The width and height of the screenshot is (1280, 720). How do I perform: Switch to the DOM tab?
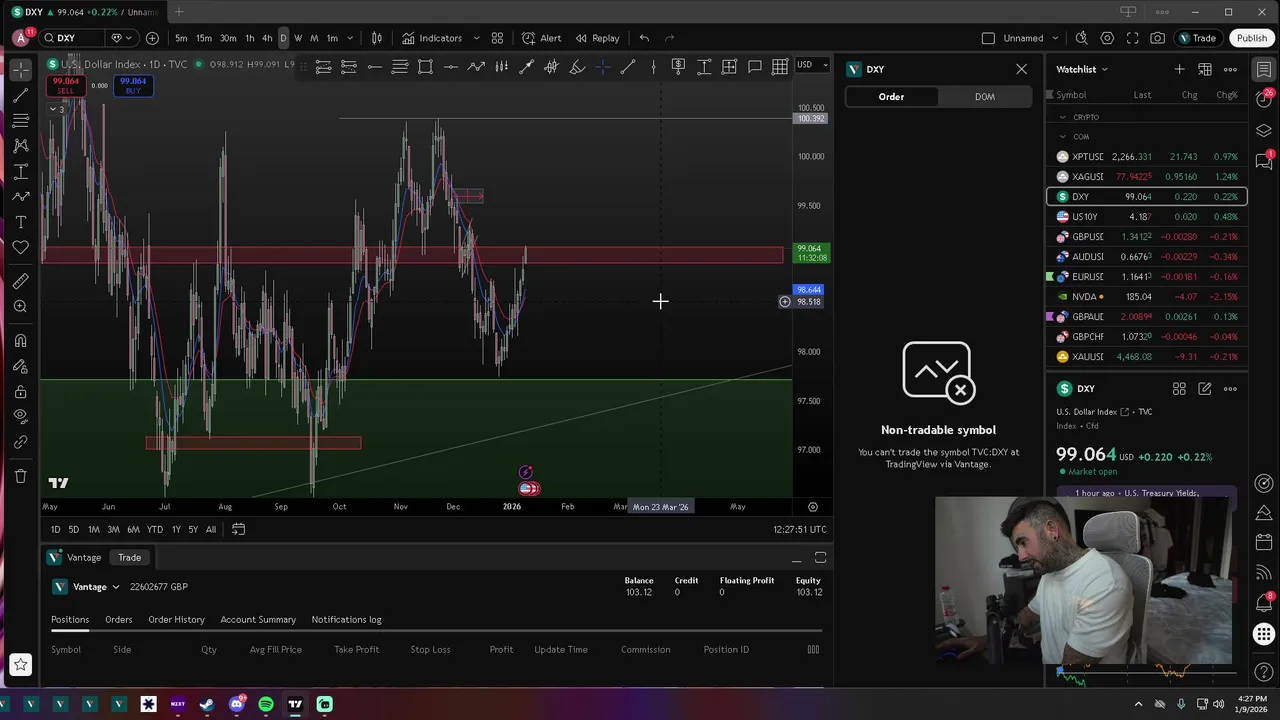tap(985, 97)
